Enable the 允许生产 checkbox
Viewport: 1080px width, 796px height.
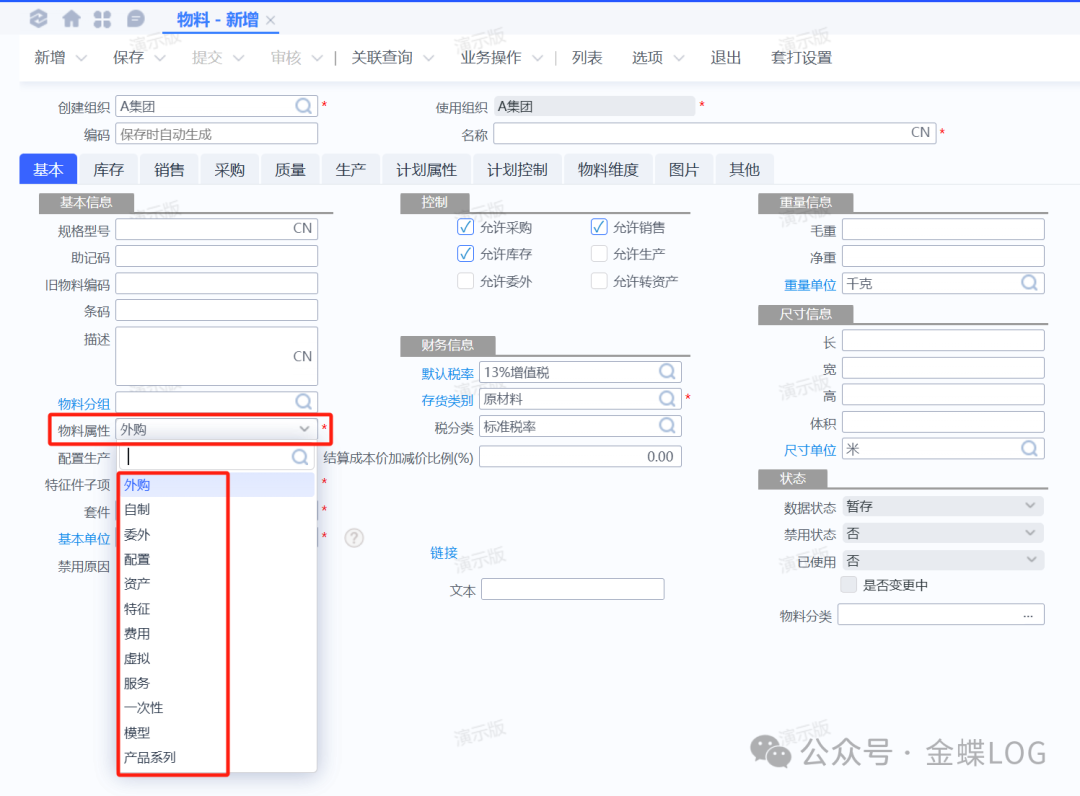(599, 254)
